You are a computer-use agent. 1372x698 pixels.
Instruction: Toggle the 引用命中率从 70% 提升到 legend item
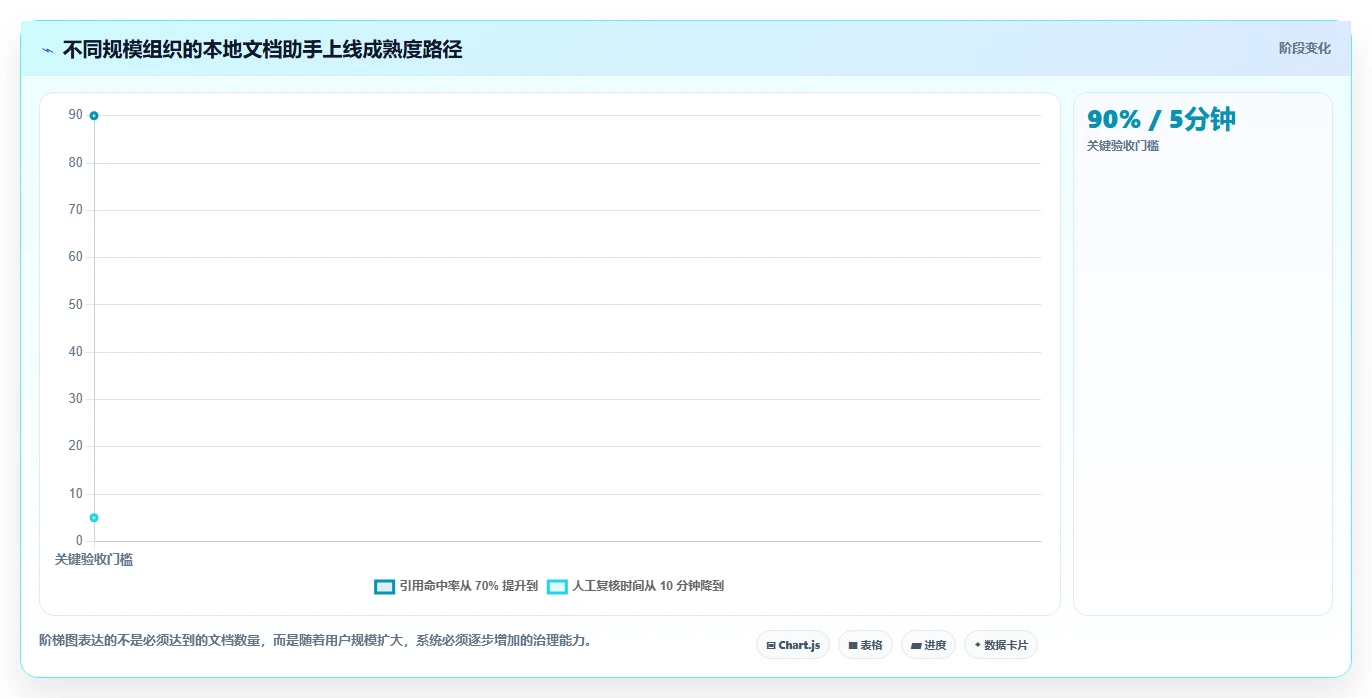click(x=456, y=586)
